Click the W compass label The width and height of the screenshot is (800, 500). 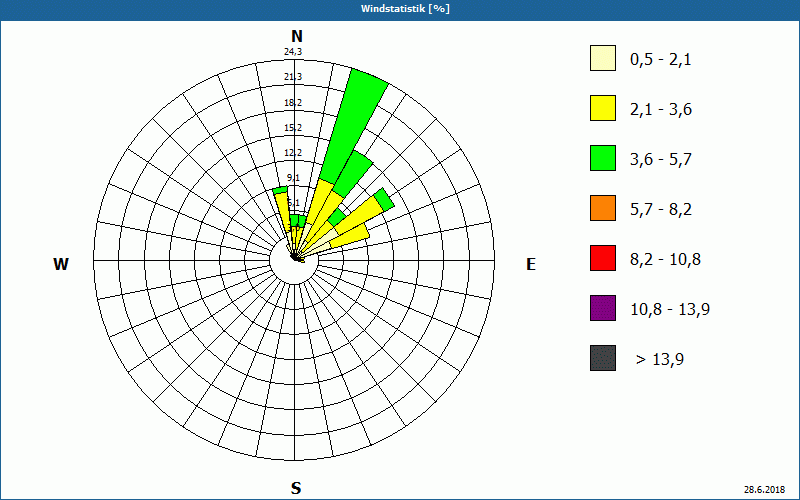point(61,264)
